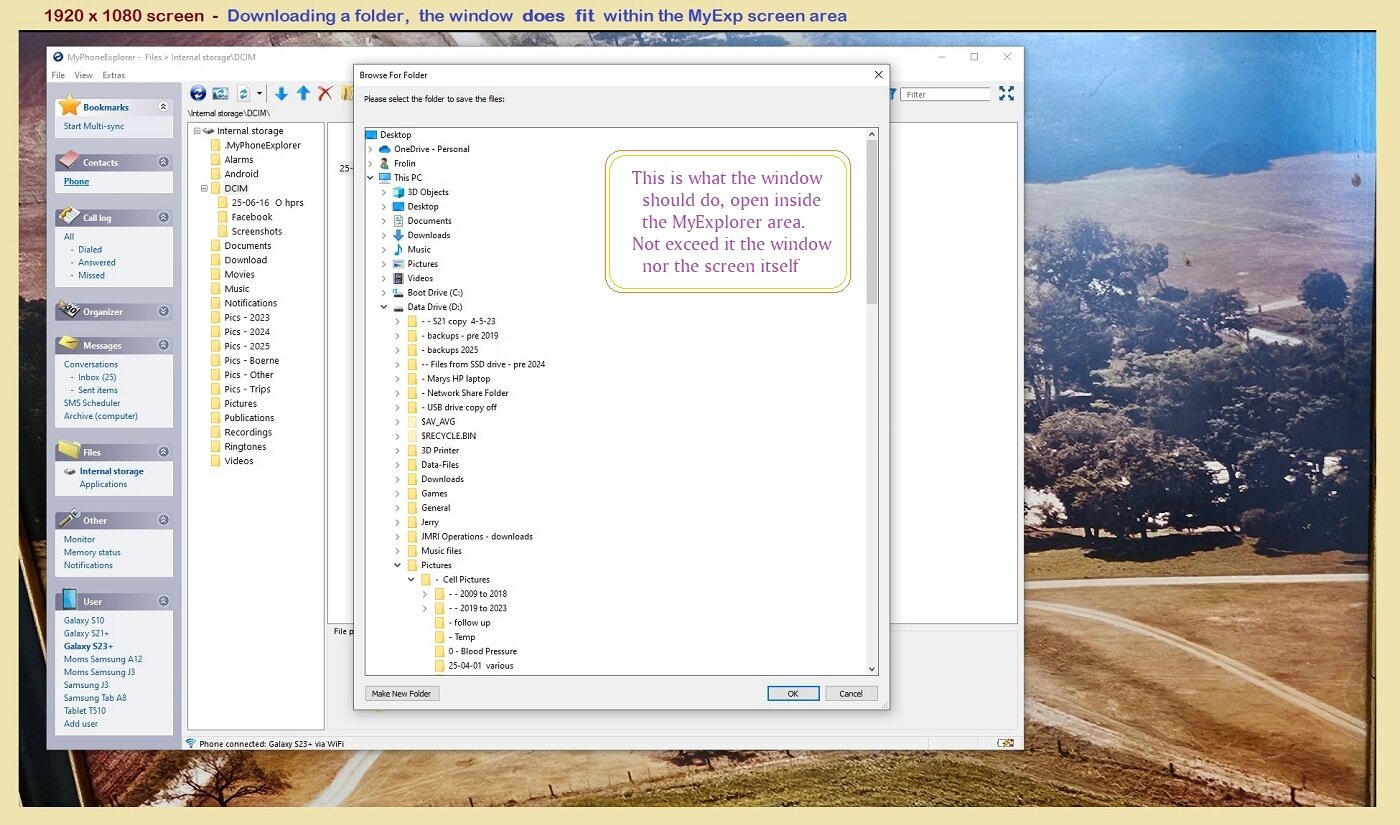Click the blue upload arrow toolbar icon

(303, 93)
